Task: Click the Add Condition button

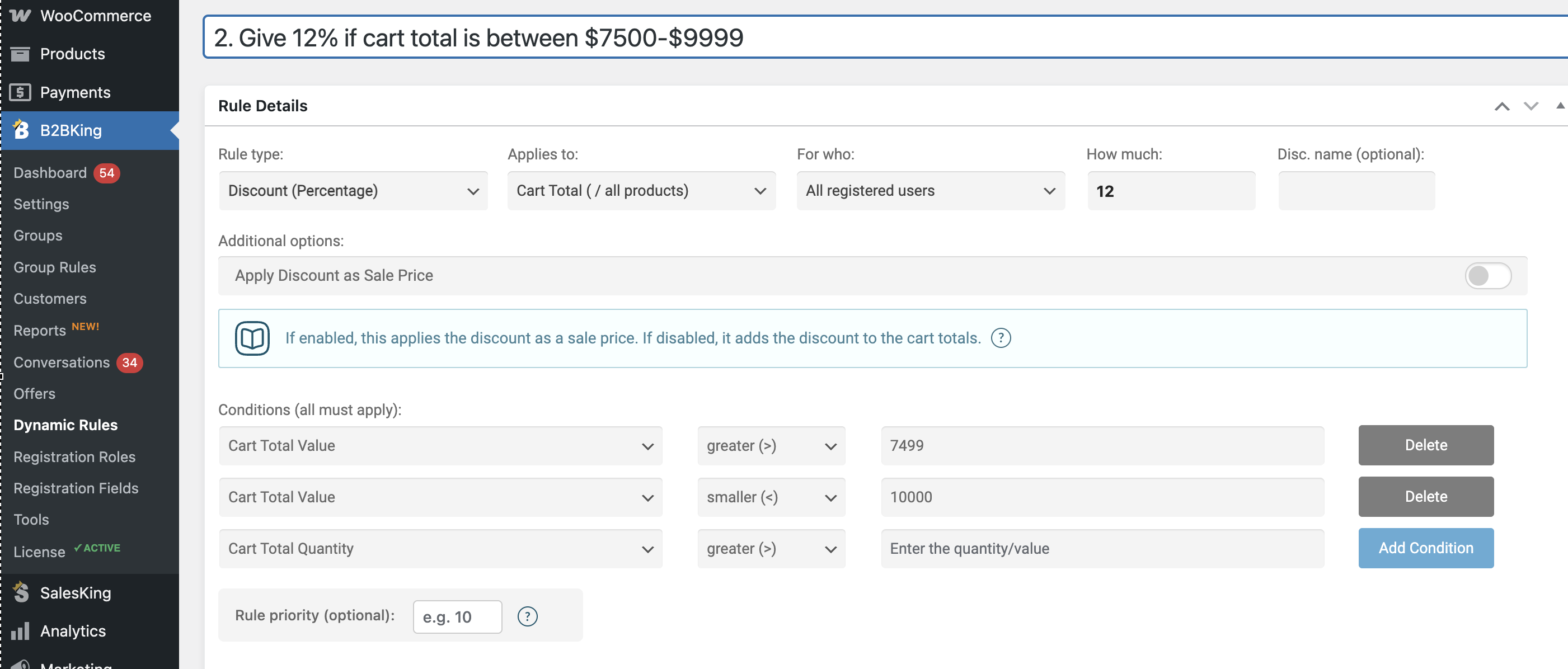Action: tap(1425, 548)
